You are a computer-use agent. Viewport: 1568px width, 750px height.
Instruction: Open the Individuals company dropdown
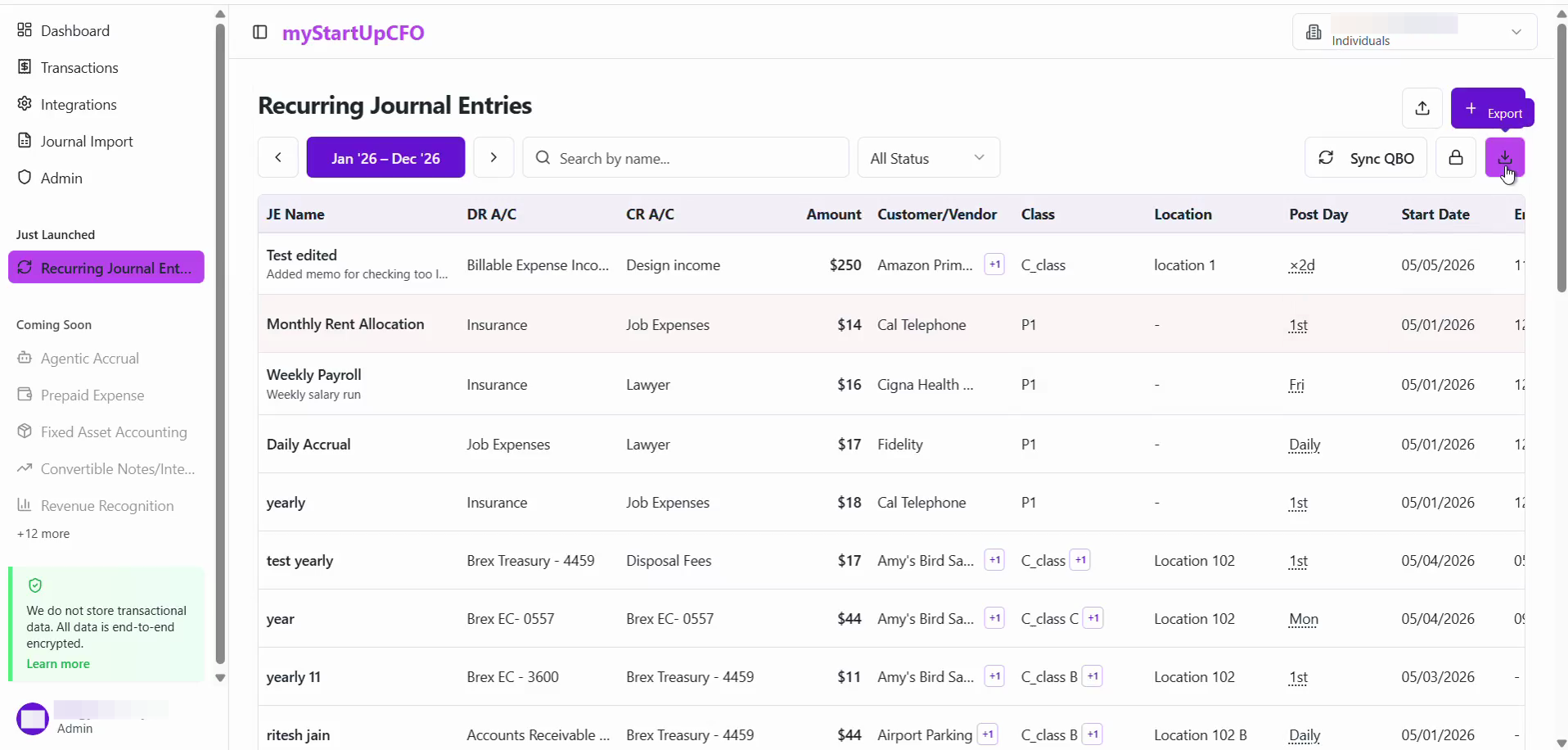[1415, 32]
